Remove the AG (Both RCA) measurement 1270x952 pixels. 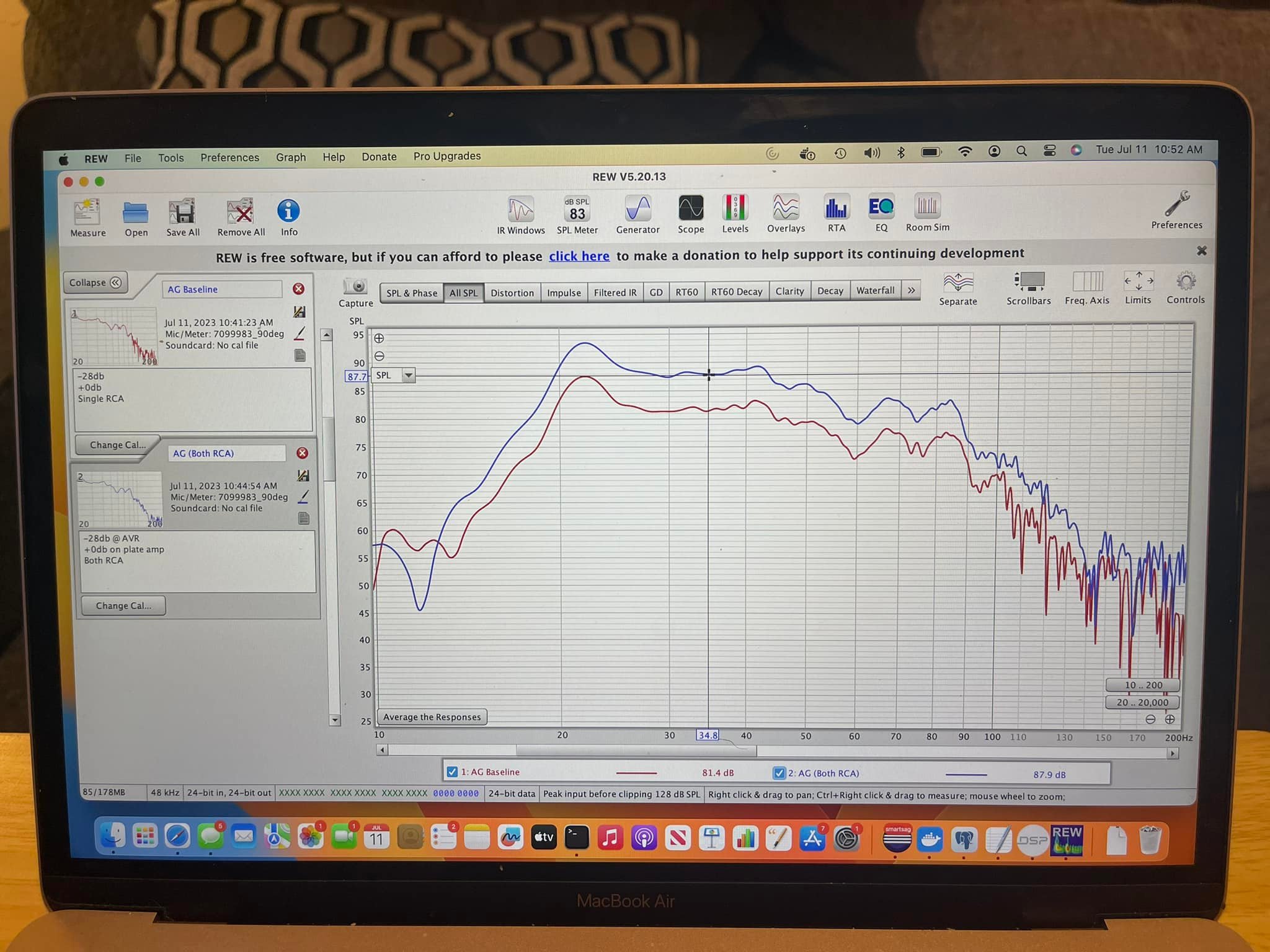[302, 453]
